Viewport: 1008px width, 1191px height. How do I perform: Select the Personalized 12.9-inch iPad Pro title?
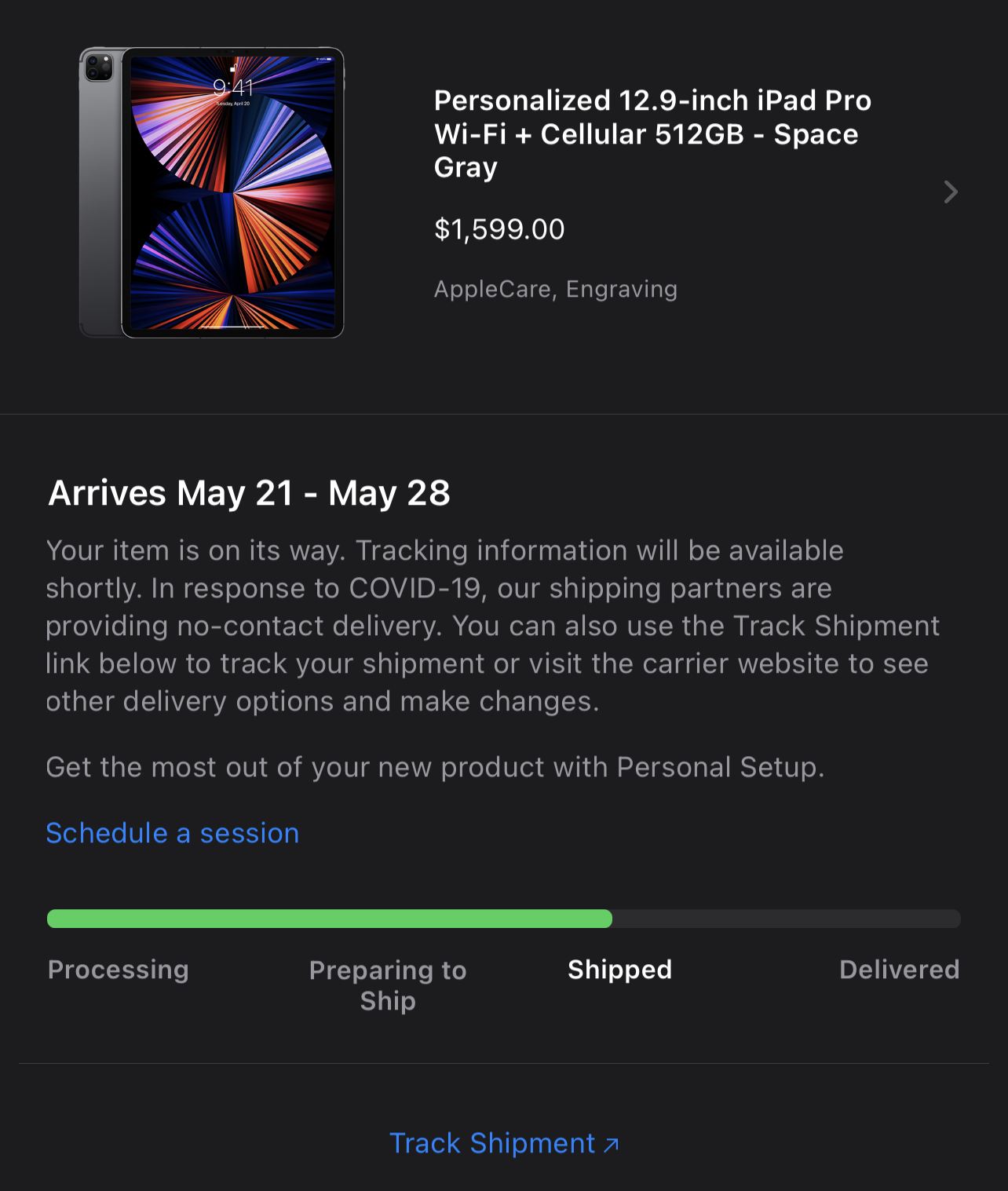(652, 133)
